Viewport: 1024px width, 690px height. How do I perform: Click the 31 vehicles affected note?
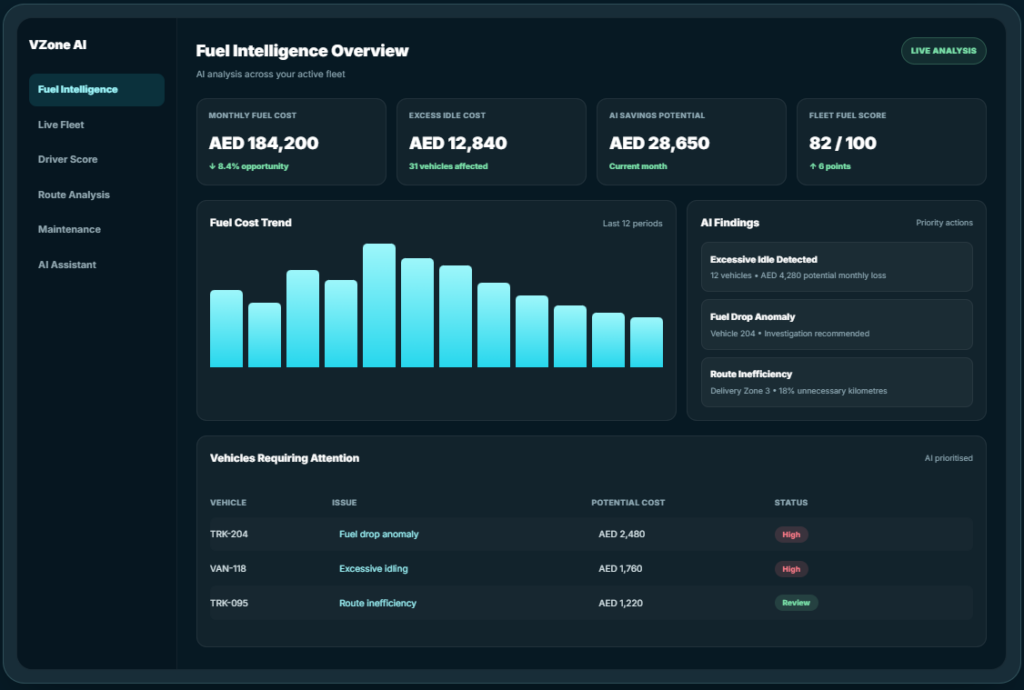click(448, 166)
